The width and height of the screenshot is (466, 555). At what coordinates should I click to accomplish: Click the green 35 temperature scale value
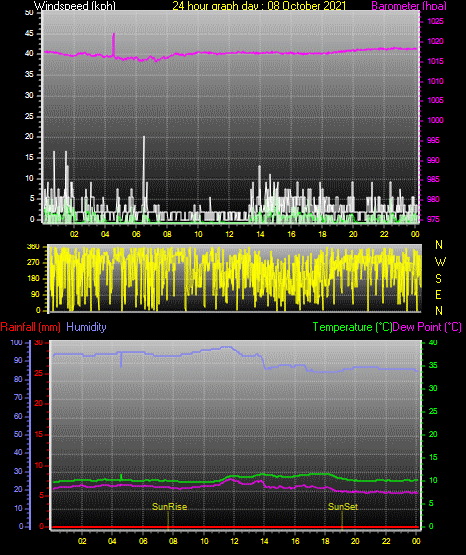[x=433, y=366]
